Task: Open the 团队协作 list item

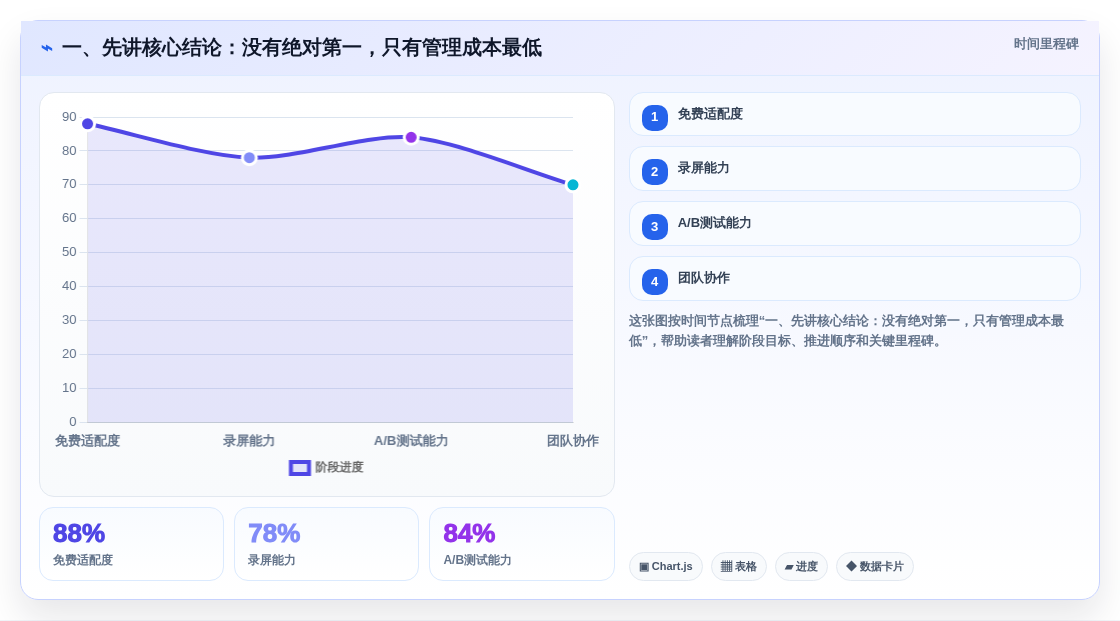Action: 854,279
